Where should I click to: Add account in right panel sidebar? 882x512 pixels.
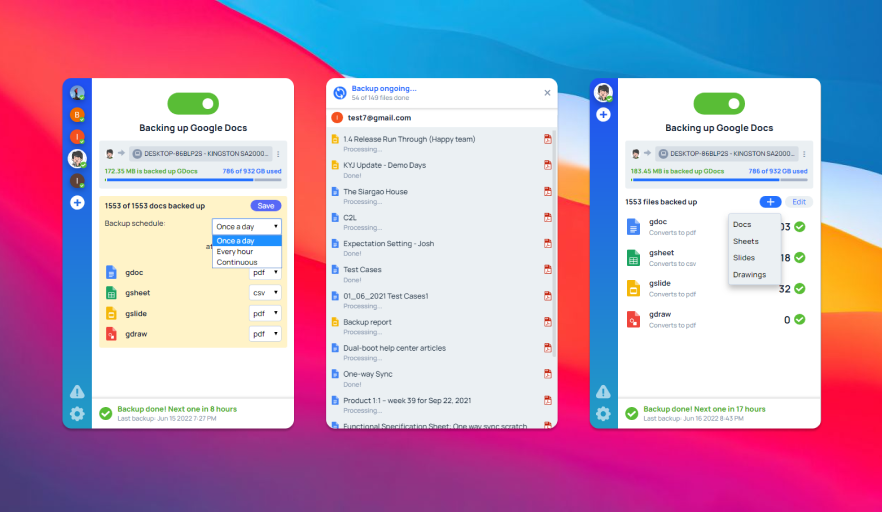603,115
